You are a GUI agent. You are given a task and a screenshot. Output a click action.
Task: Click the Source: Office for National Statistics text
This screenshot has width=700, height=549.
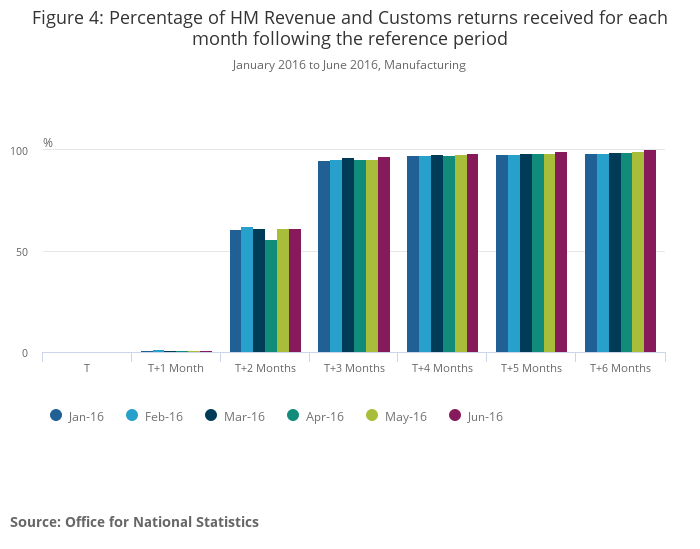(x=134, y=522)
